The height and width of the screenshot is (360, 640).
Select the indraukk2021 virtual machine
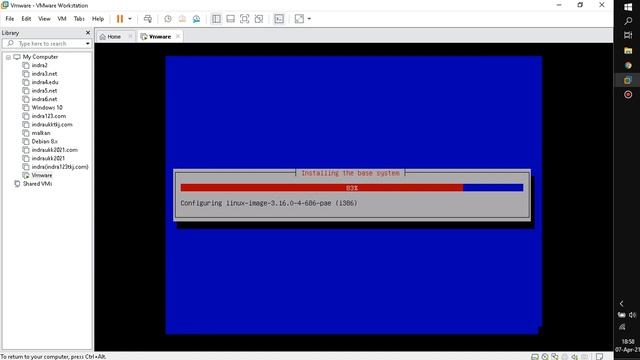click(48, 158)
